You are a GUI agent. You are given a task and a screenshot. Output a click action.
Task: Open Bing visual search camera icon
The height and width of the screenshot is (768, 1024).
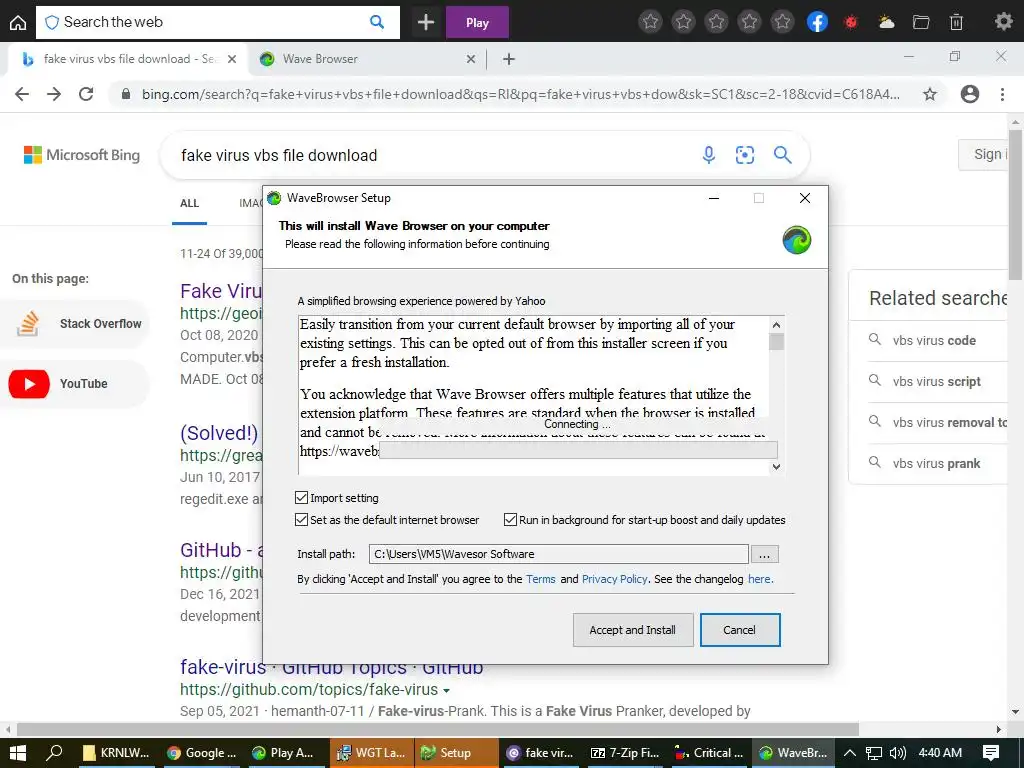tap(744, 155)
